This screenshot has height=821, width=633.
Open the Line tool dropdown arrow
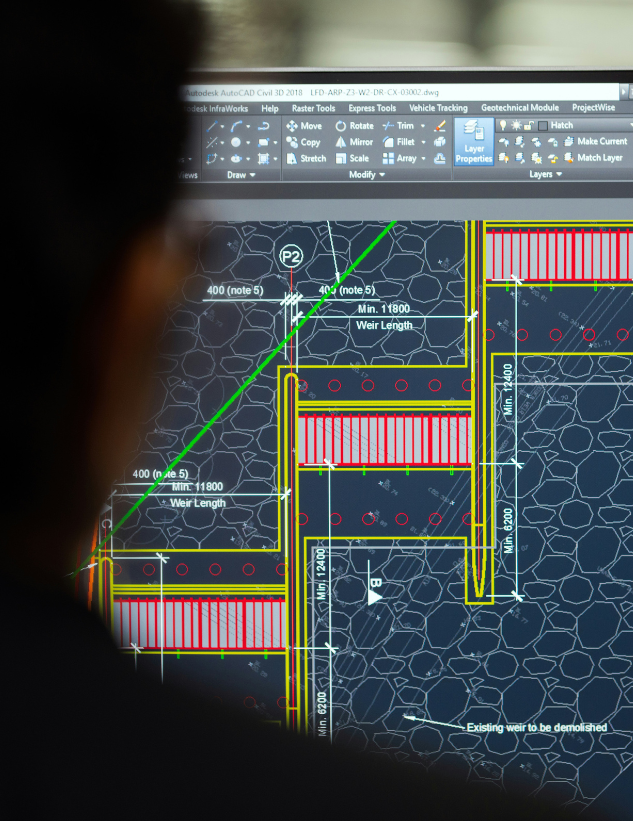pyautogui.click(x=222, y=126)
